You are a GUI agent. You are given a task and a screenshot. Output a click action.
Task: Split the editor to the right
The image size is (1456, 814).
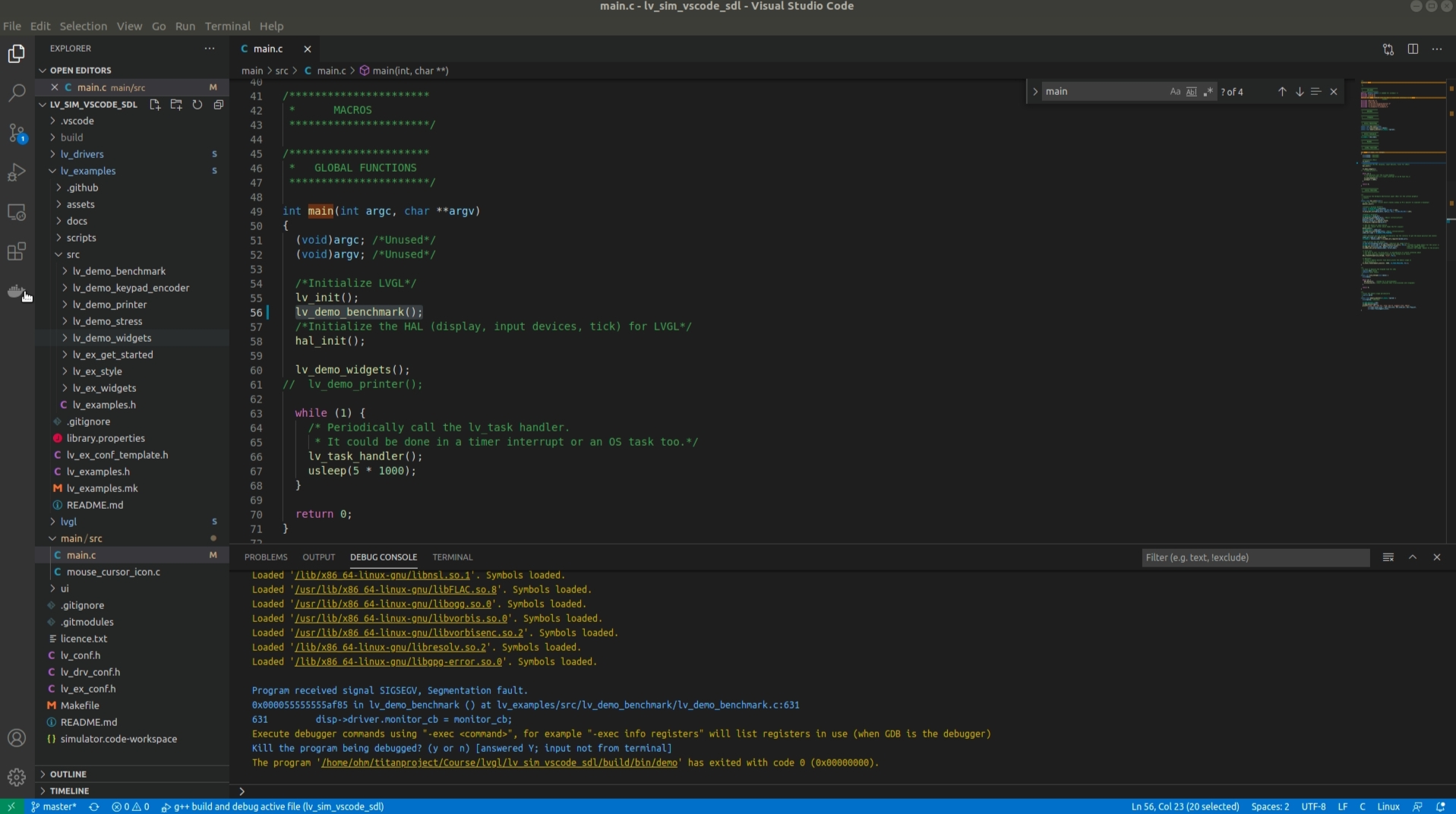(1413, 49)
